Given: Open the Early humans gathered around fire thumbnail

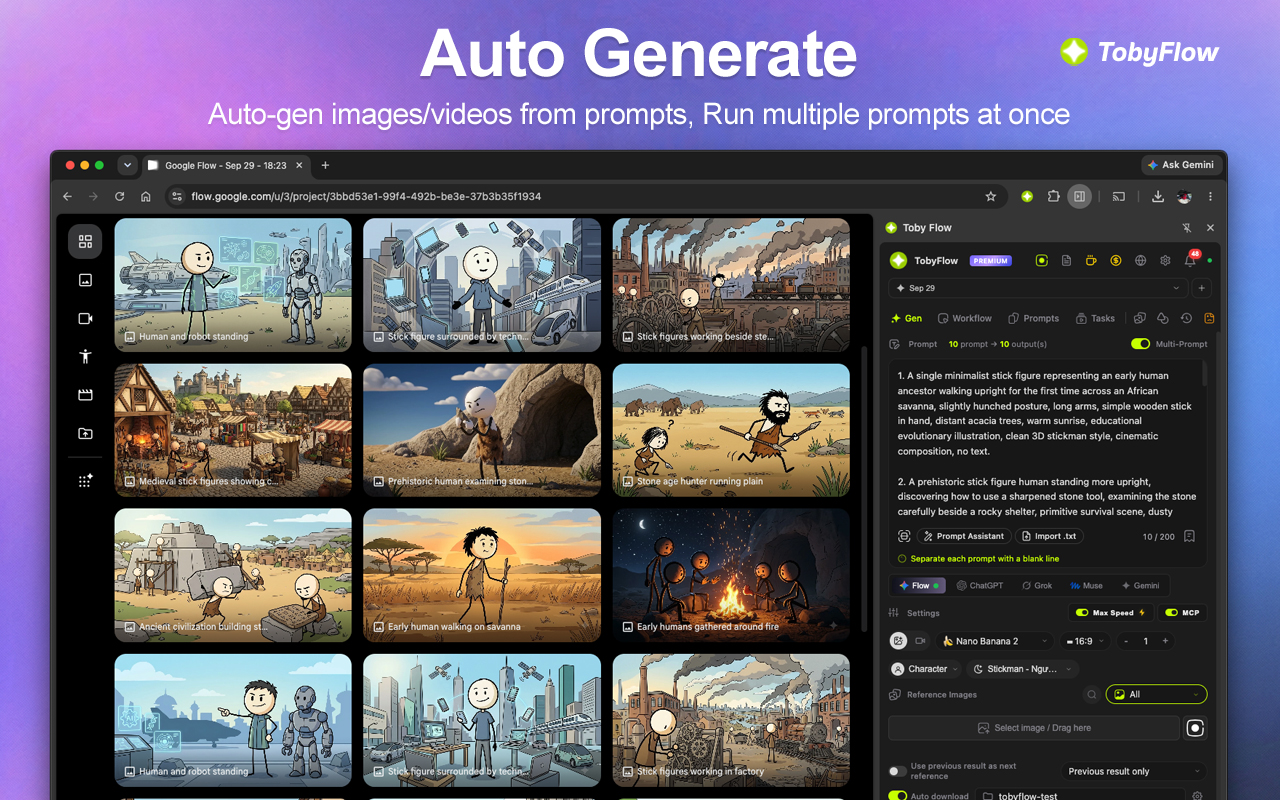Looking at the screenshot, I should point(731,575).
